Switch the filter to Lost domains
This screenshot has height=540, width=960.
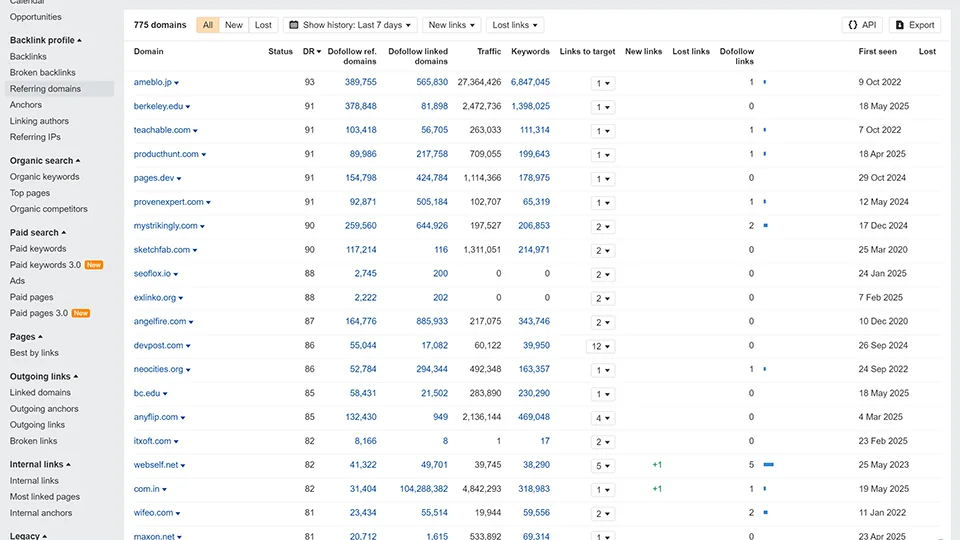pos(263,25)
